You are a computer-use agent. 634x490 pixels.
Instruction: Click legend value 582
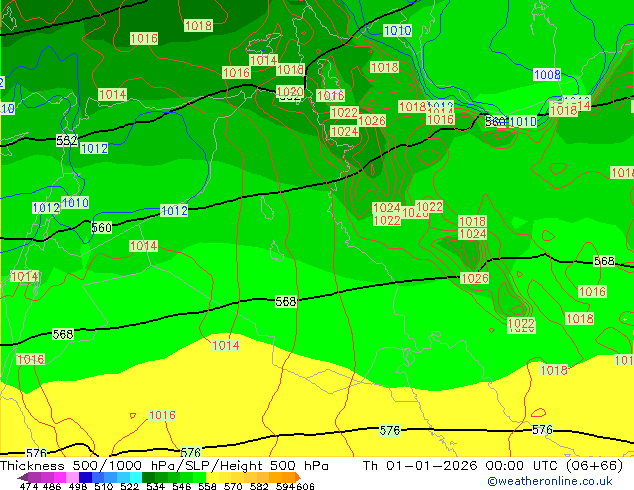click(x=259, y=486)
